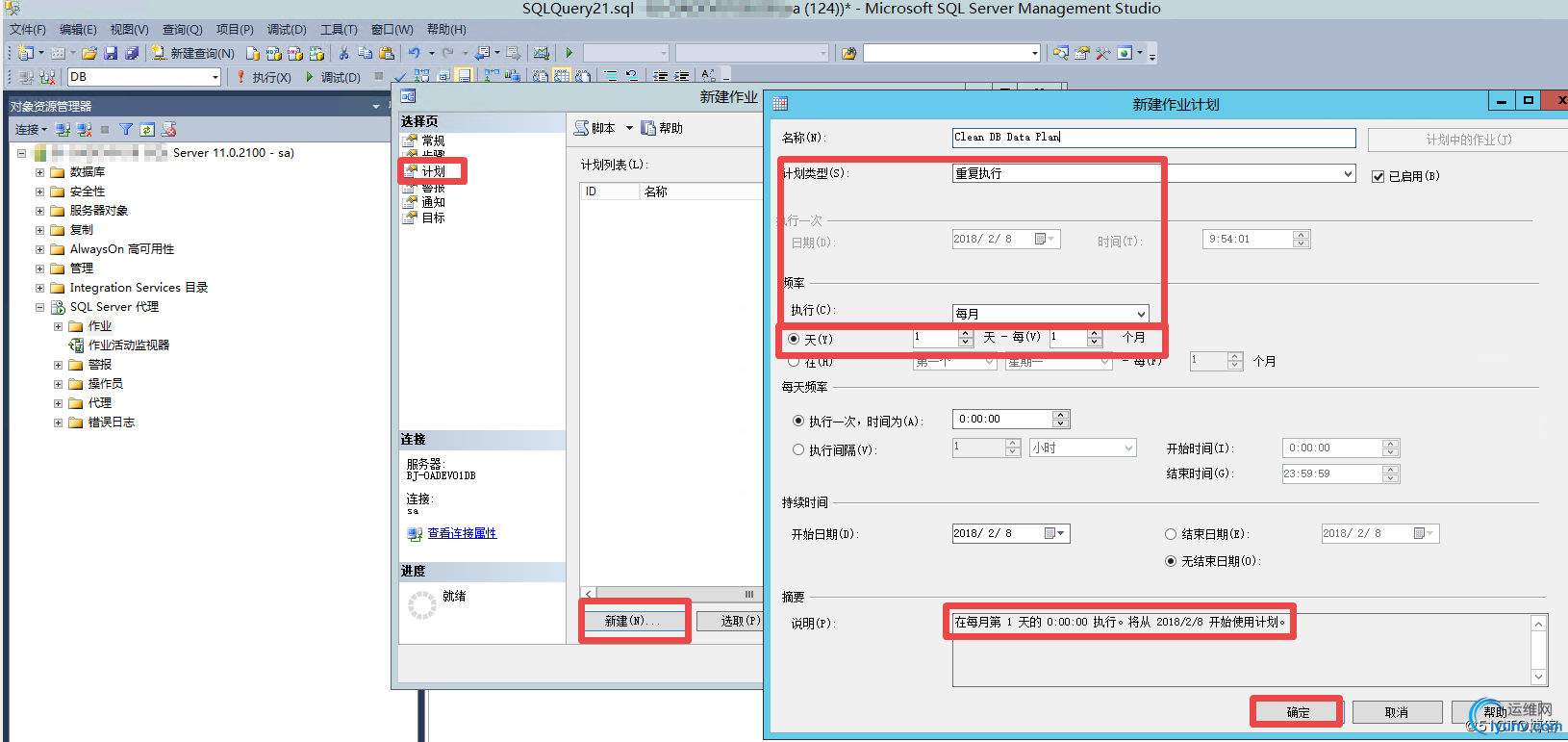Click Object Explorer connect icon
Screen dimensions: 1568x742
tap(63, 129)
